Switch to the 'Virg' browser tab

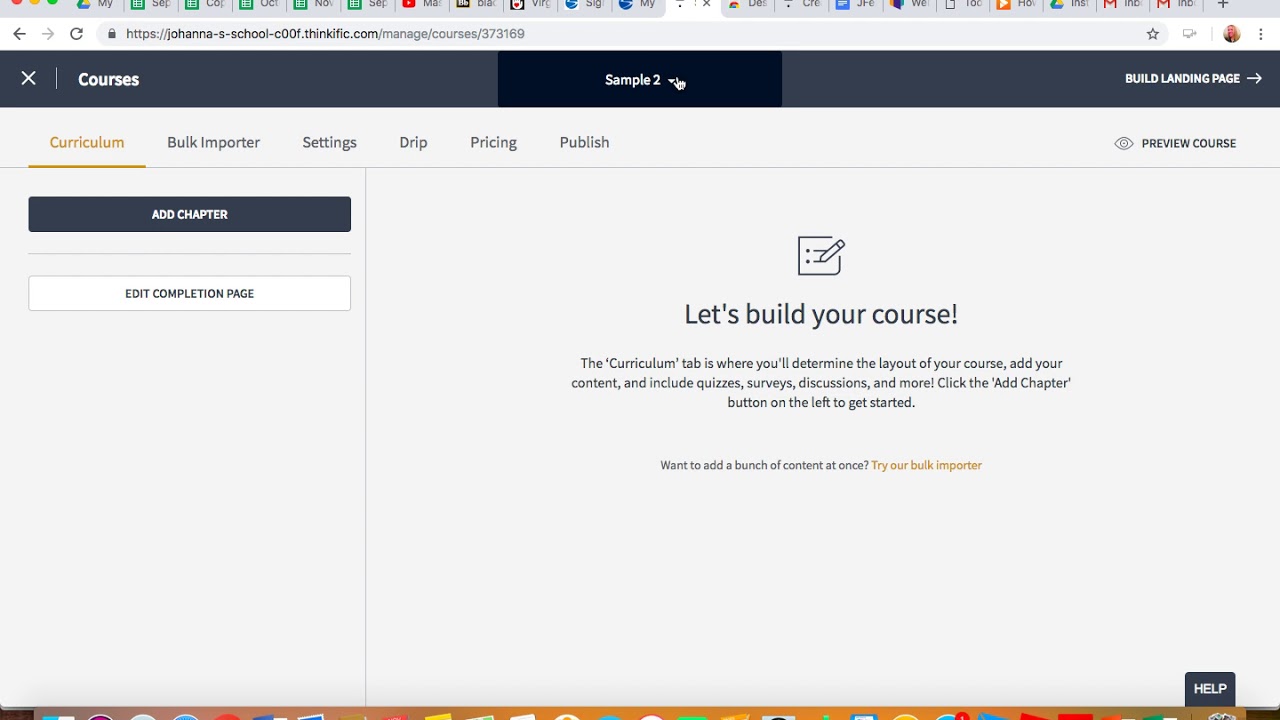tap(530, 4)
